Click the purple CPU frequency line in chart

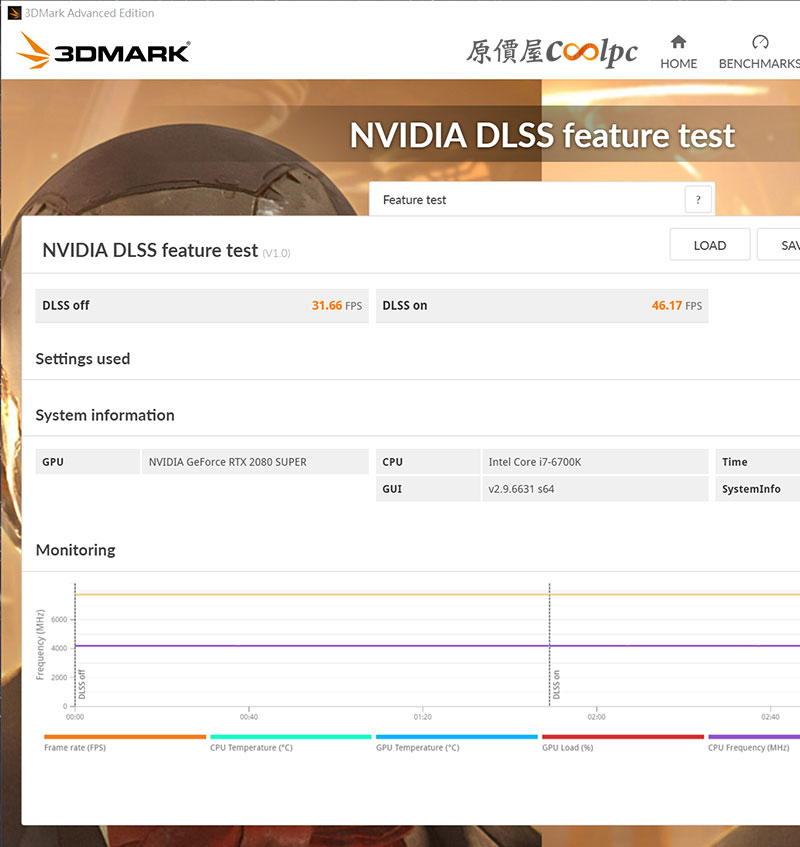click(x=438, y=646)
